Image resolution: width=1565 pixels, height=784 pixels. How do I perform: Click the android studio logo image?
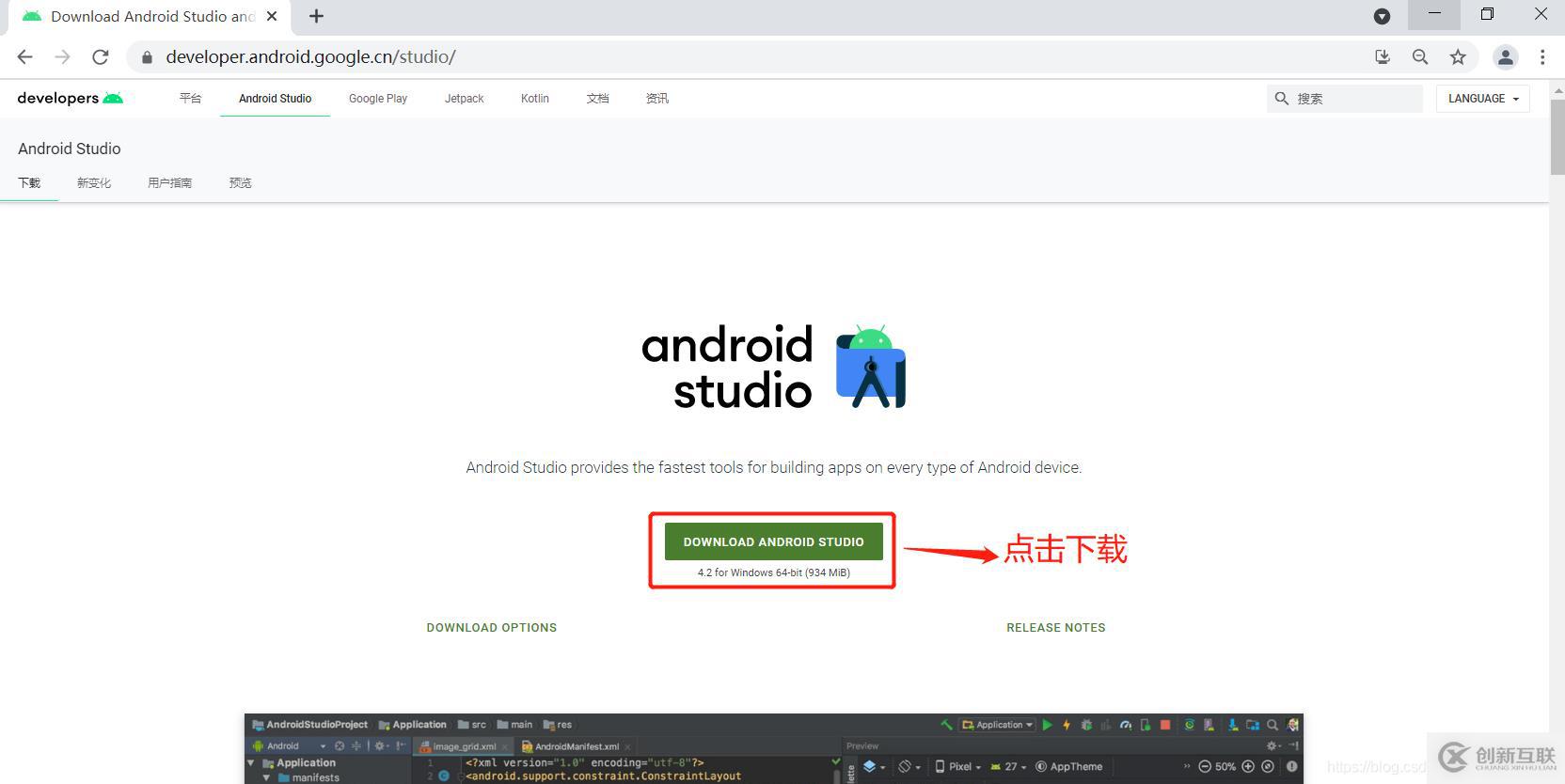tap(774, 367)
